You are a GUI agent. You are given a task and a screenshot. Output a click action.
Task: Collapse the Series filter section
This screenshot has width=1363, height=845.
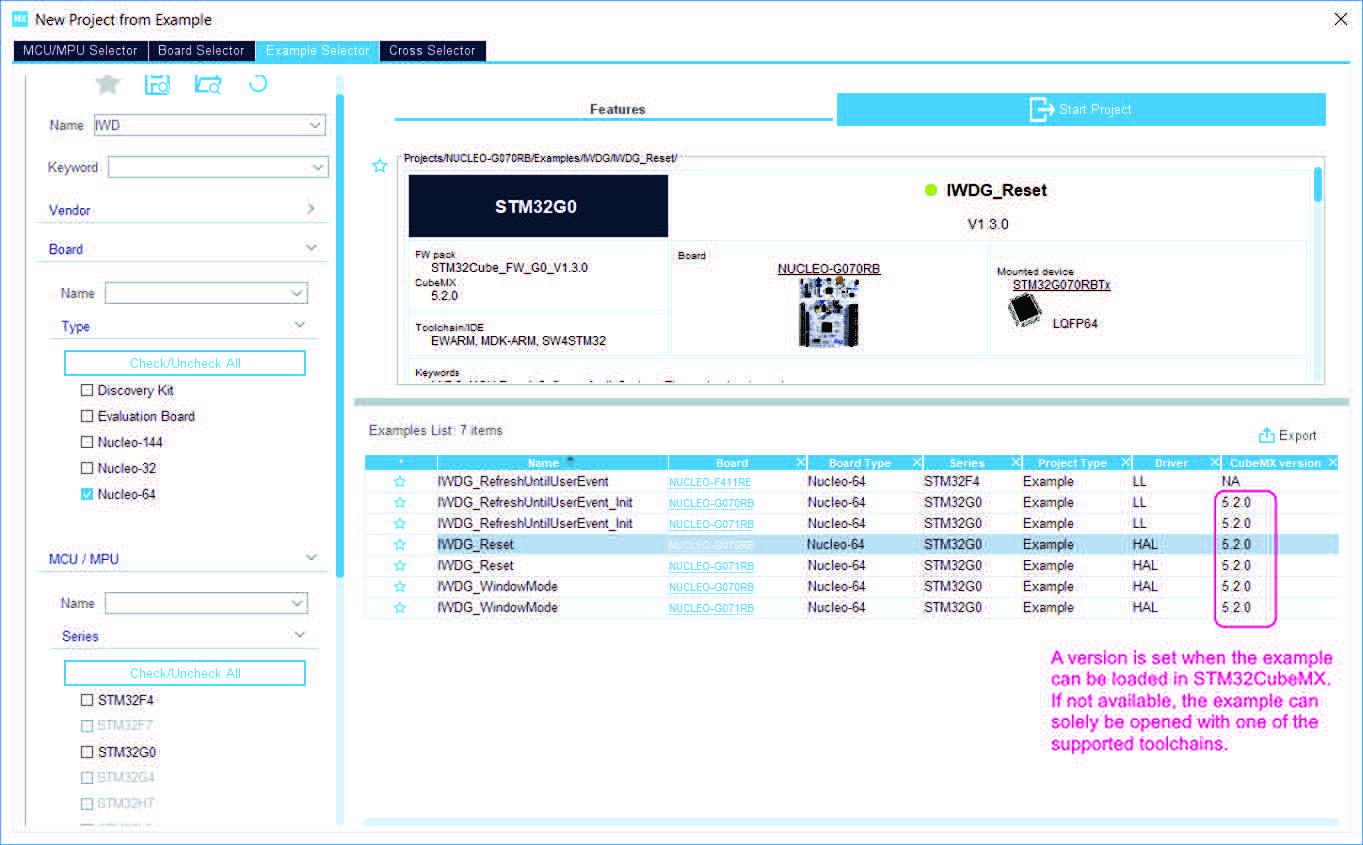tap(299, 635)
